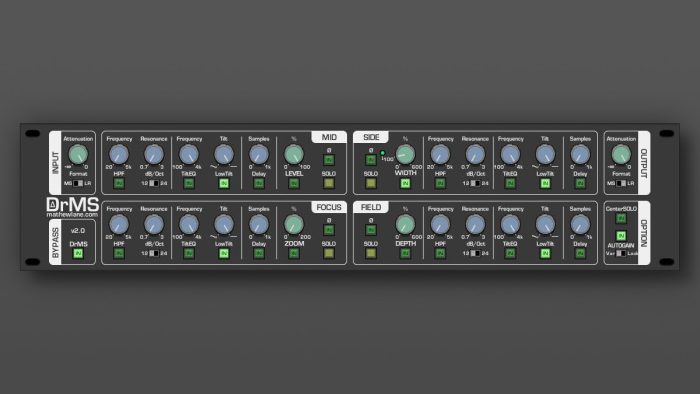Toggle the AUTOGAIN IN button
The width and height of the screenshot is (700, 394).
(x=621, y=236)
